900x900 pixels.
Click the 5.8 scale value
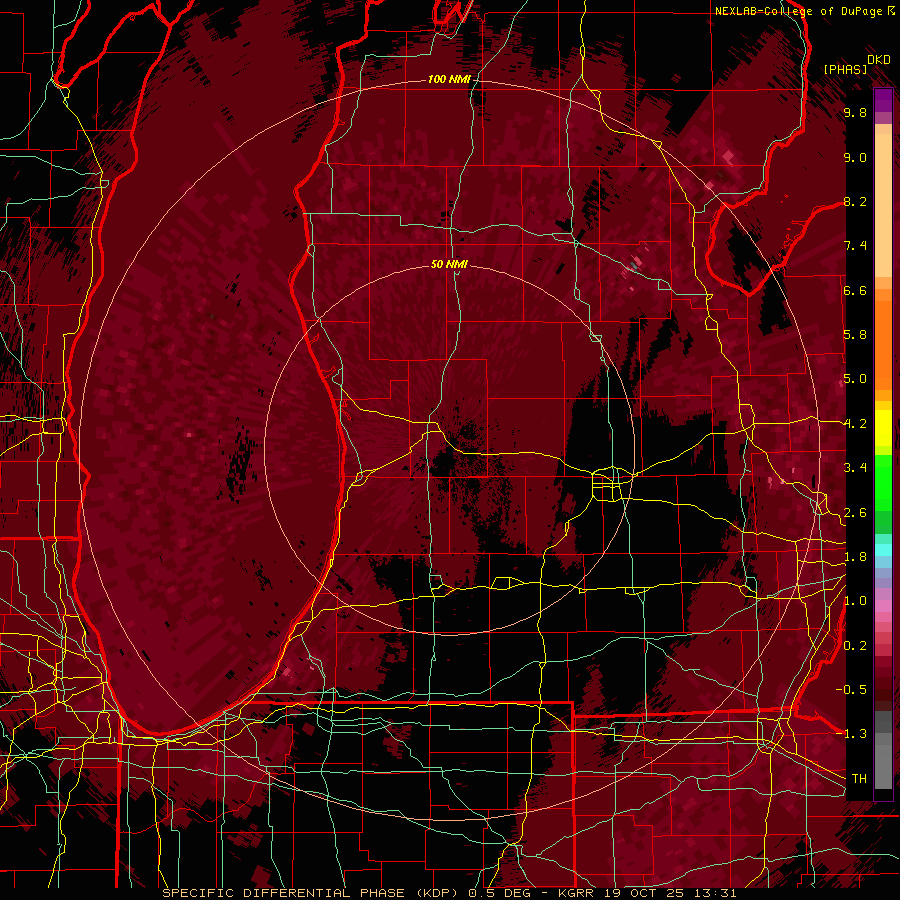click(x=855, y=335)
